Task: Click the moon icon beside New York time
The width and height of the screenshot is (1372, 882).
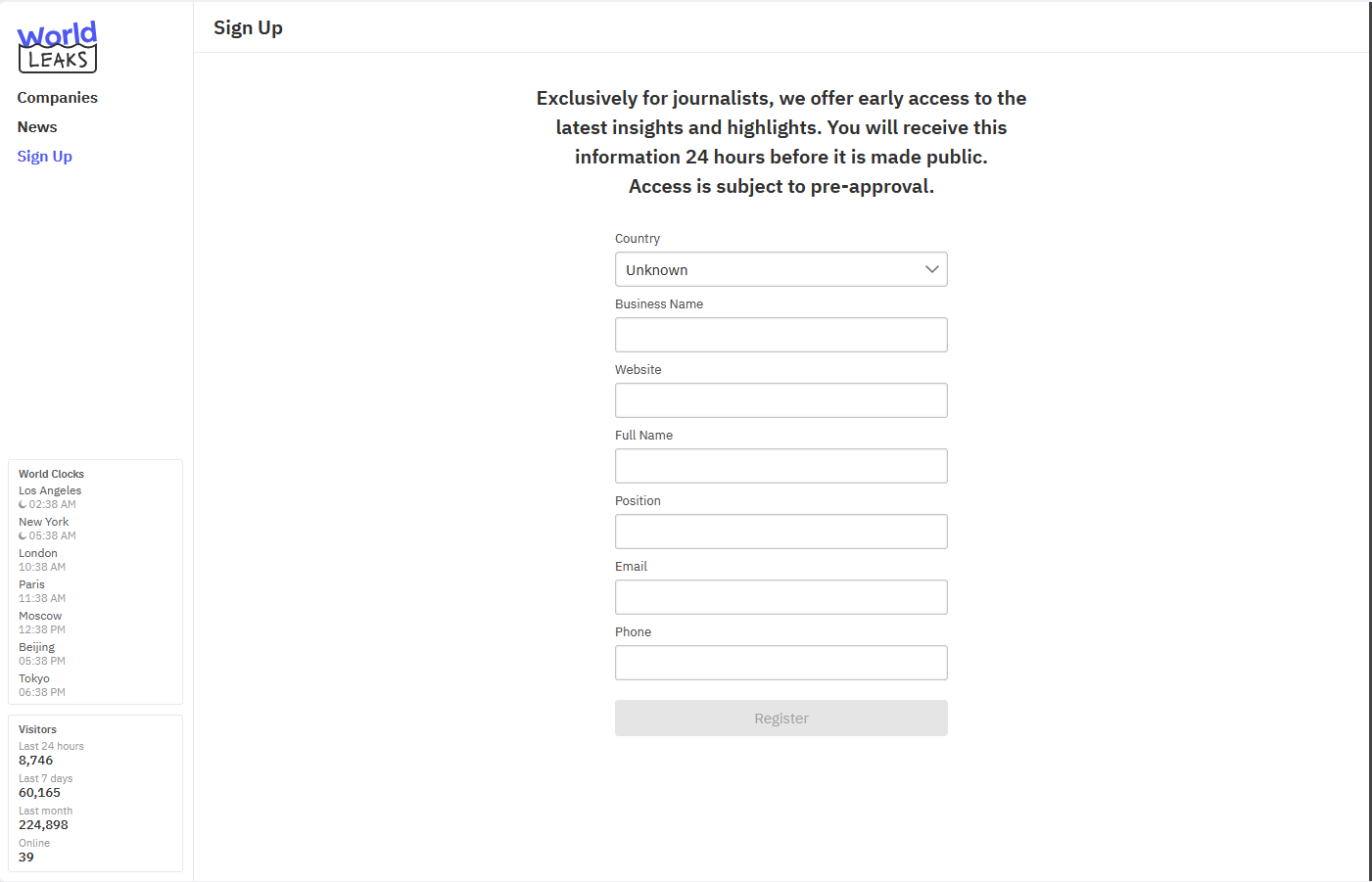Action: point(23,536)
